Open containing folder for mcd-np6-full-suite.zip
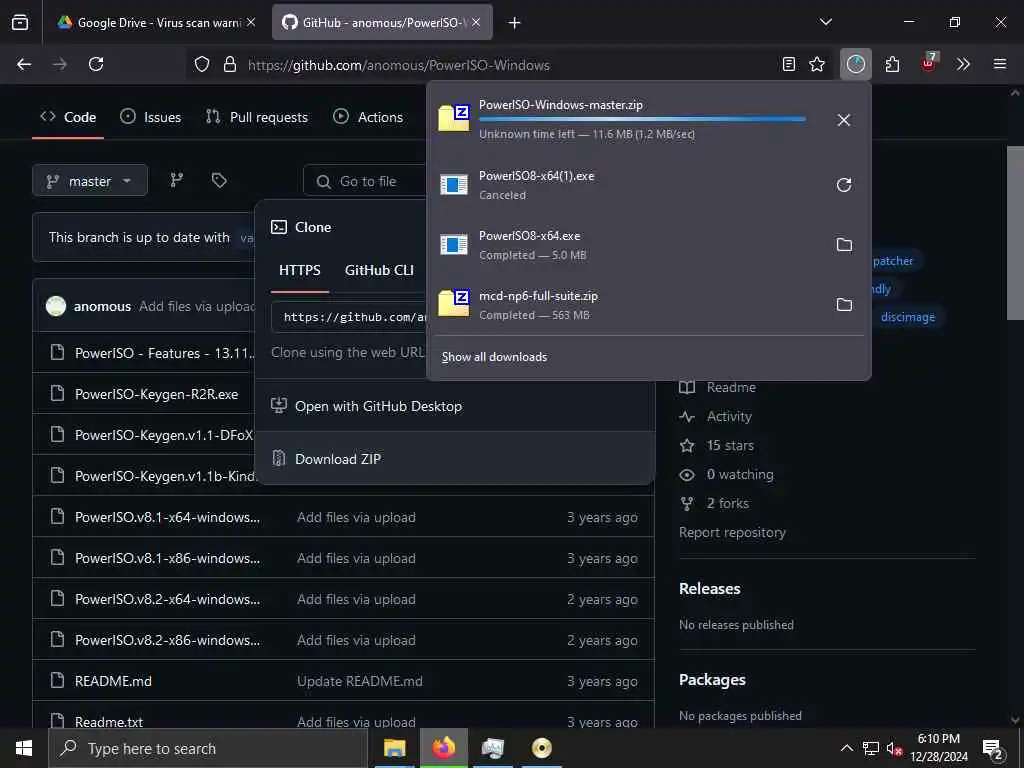Image resolution: width=1024 pixels, height=768 pixels. pyautogui.click(x=844, y=305)
